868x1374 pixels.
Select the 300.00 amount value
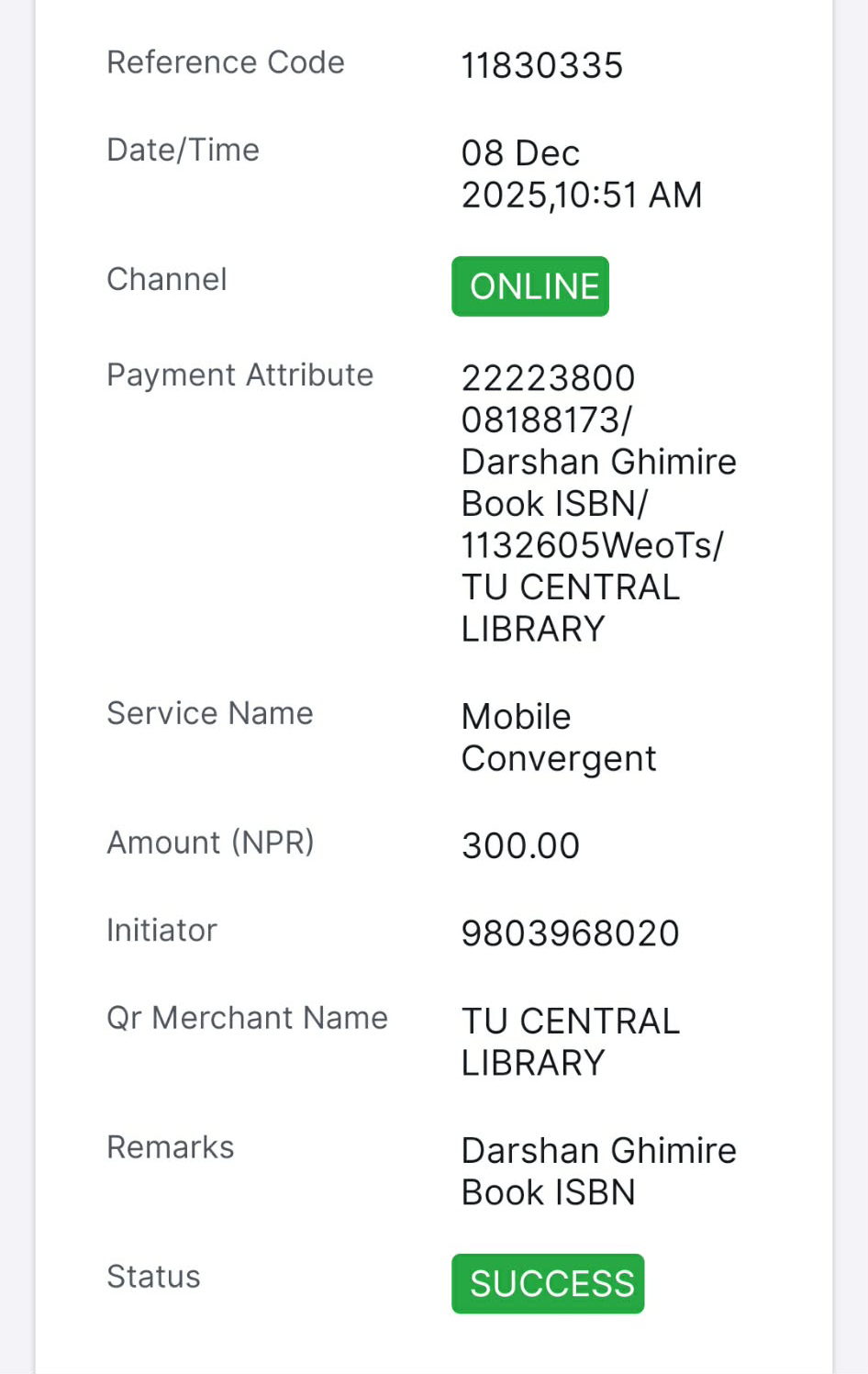(x=520, y=845)
